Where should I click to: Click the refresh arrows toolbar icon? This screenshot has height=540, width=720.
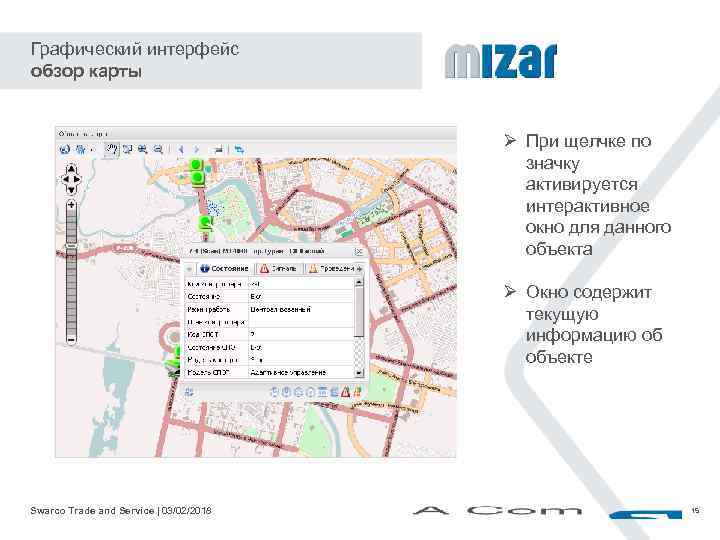click(x=239, y=149)
